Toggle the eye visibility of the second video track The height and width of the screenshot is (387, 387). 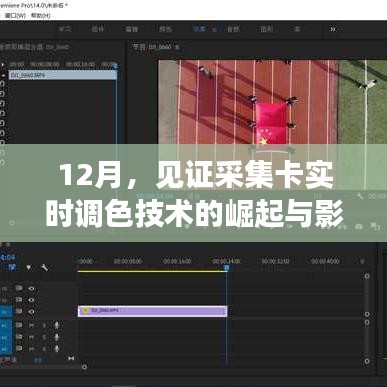pos(31,300)
